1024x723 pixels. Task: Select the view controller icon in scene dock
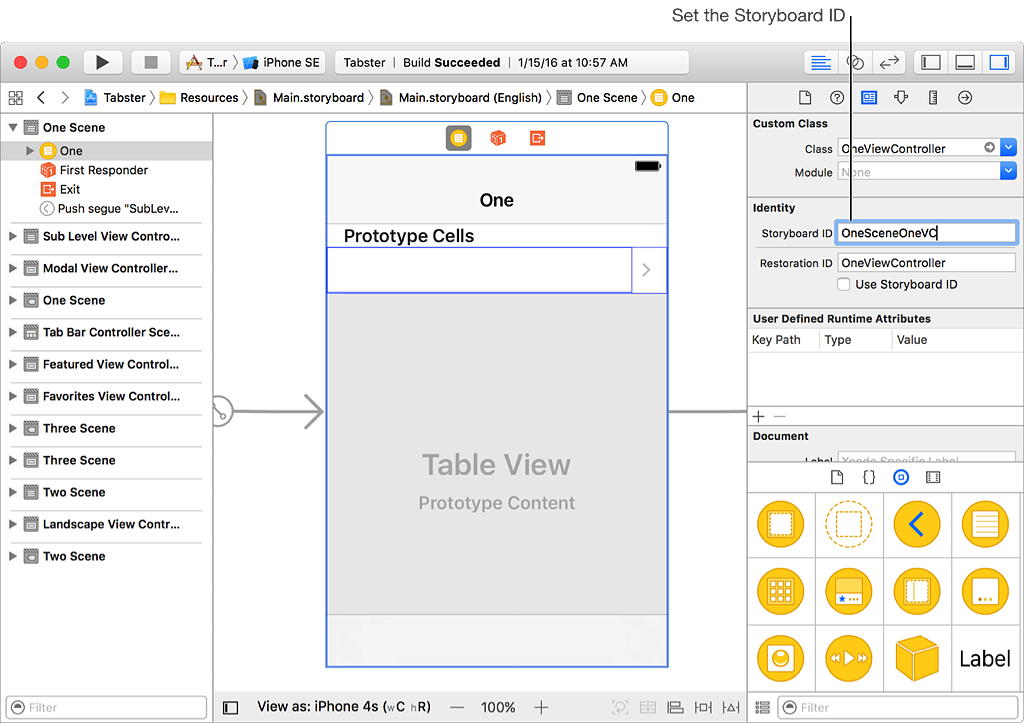458,138
